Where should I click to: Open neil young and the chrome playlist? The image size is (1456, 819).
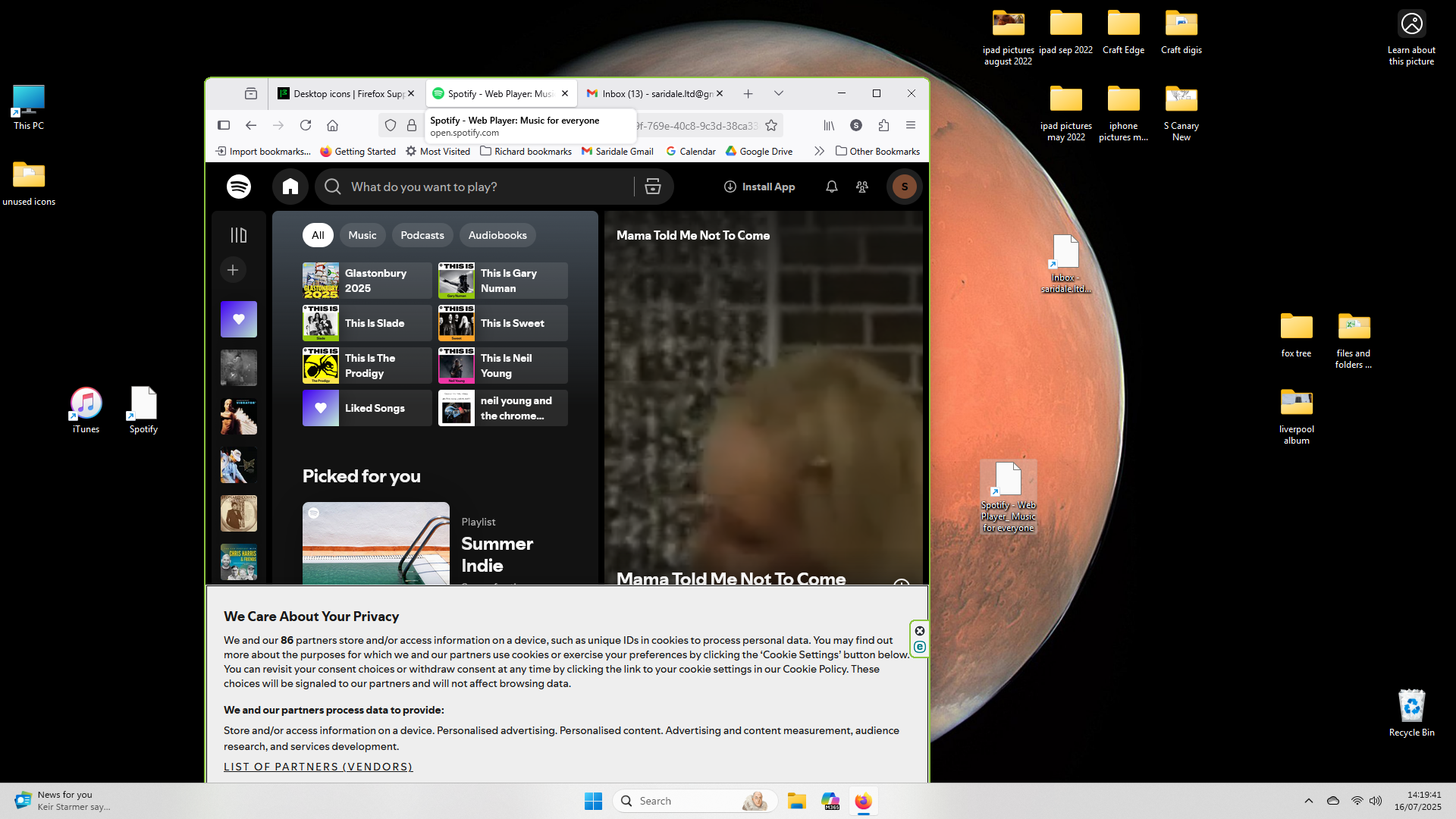coord(503,408)
